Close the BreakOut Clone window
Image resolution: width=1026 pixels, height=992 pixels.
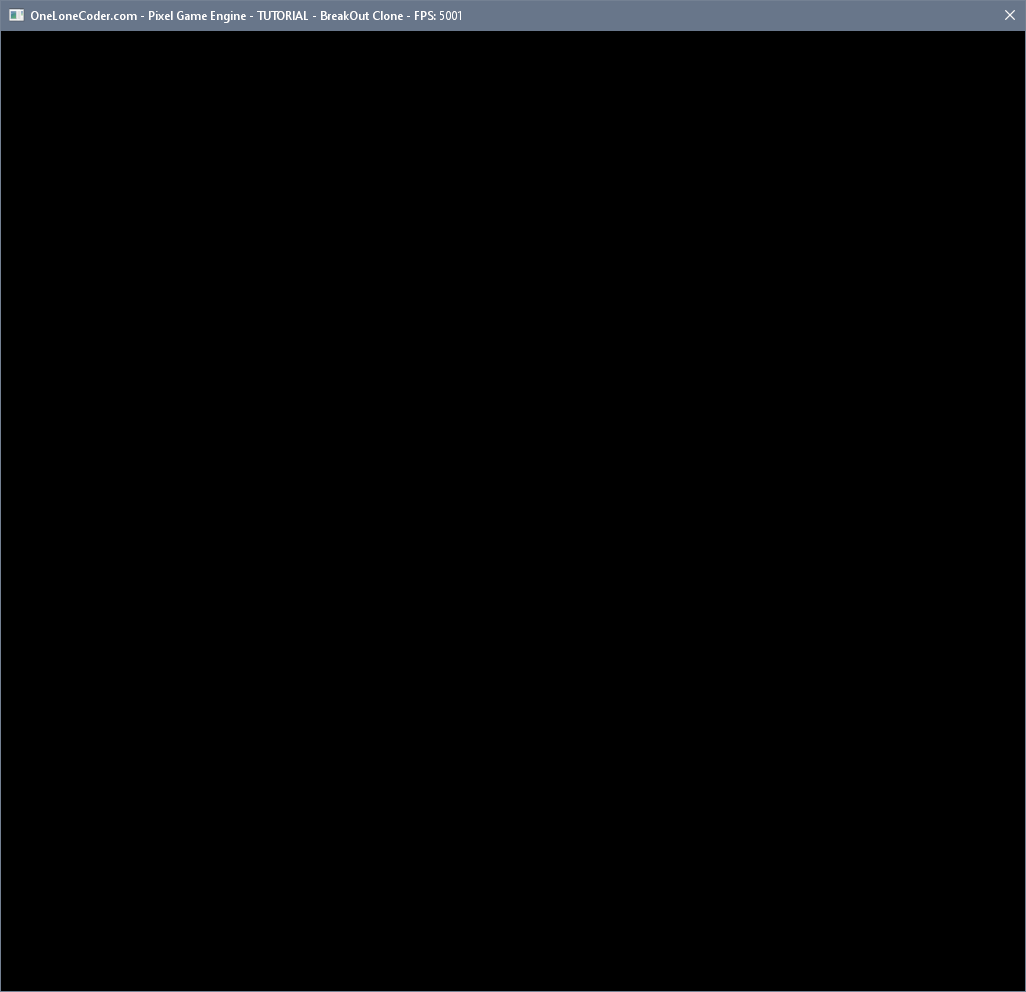pyautogui.click(x=1009, y=15)
